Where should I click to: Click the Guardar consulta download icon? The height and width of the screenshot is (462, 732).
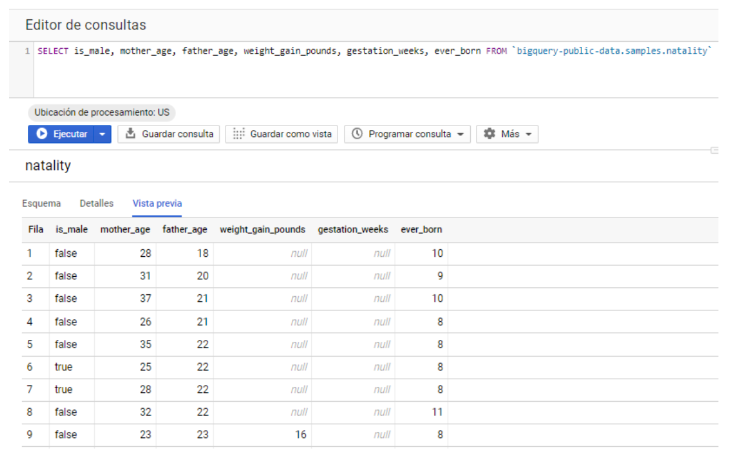130,133
